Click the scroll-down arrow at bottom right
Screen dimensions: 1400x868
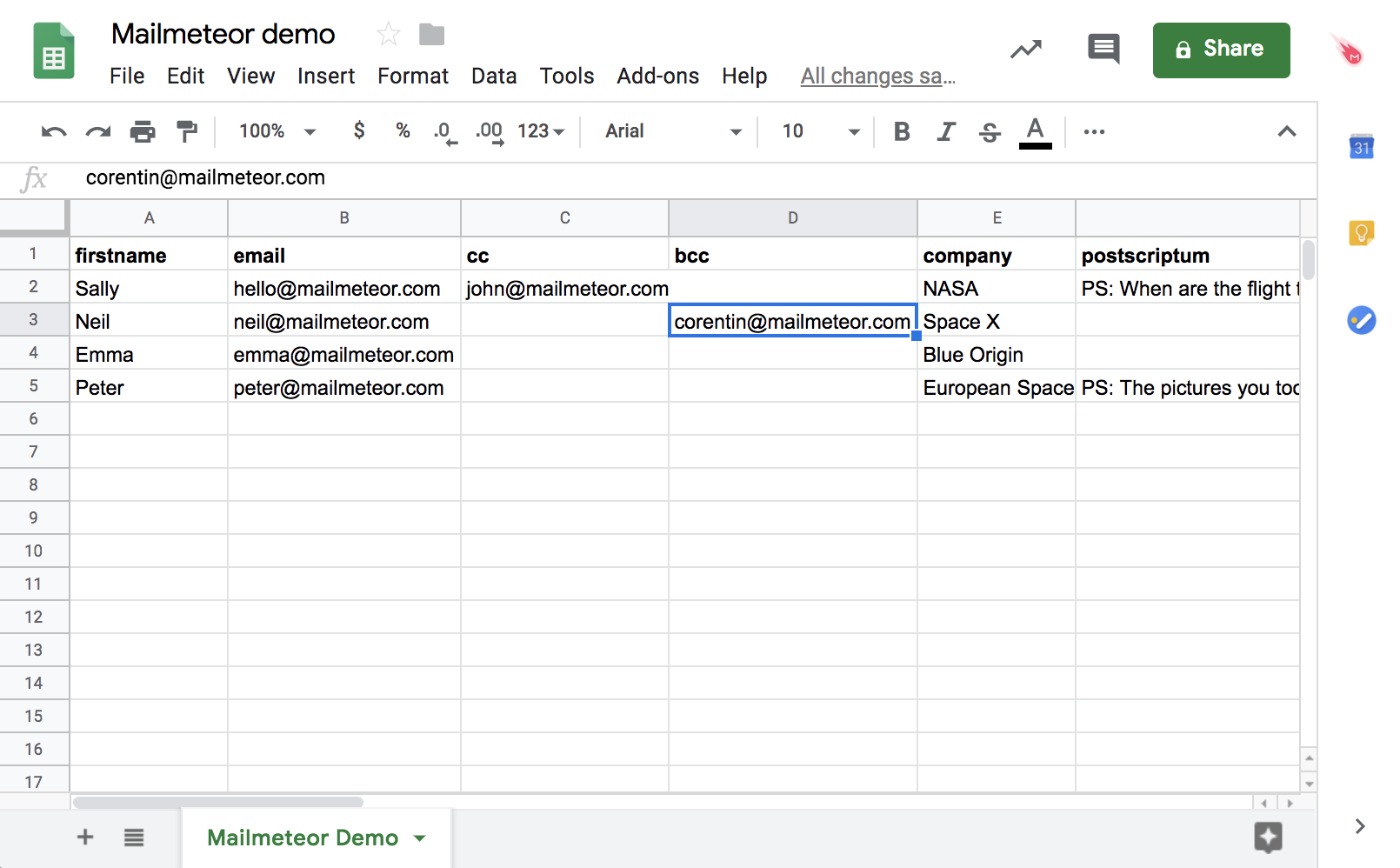pos(1309,784)
